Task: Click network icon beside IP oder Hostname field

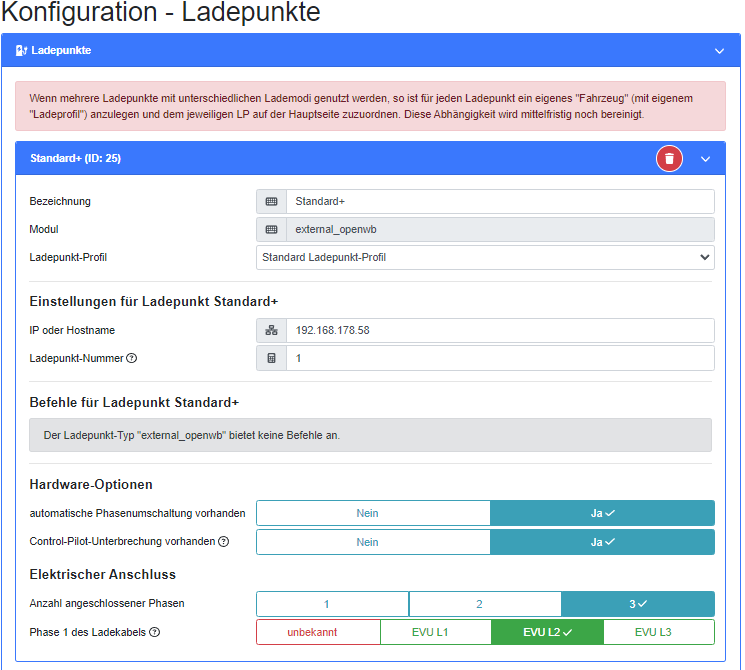Action: [271, 330]
